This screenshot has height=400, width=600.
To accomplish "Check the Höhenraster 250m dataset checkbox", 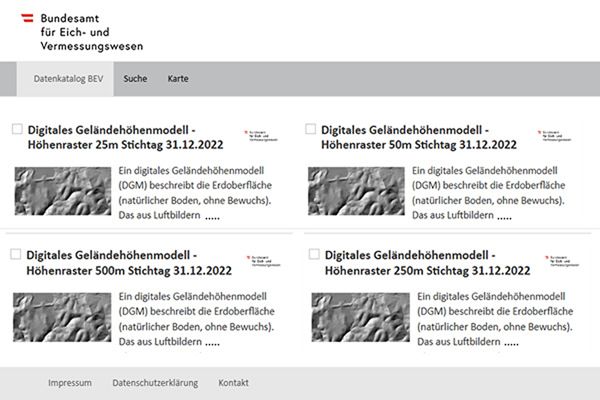I will (310, 255).
